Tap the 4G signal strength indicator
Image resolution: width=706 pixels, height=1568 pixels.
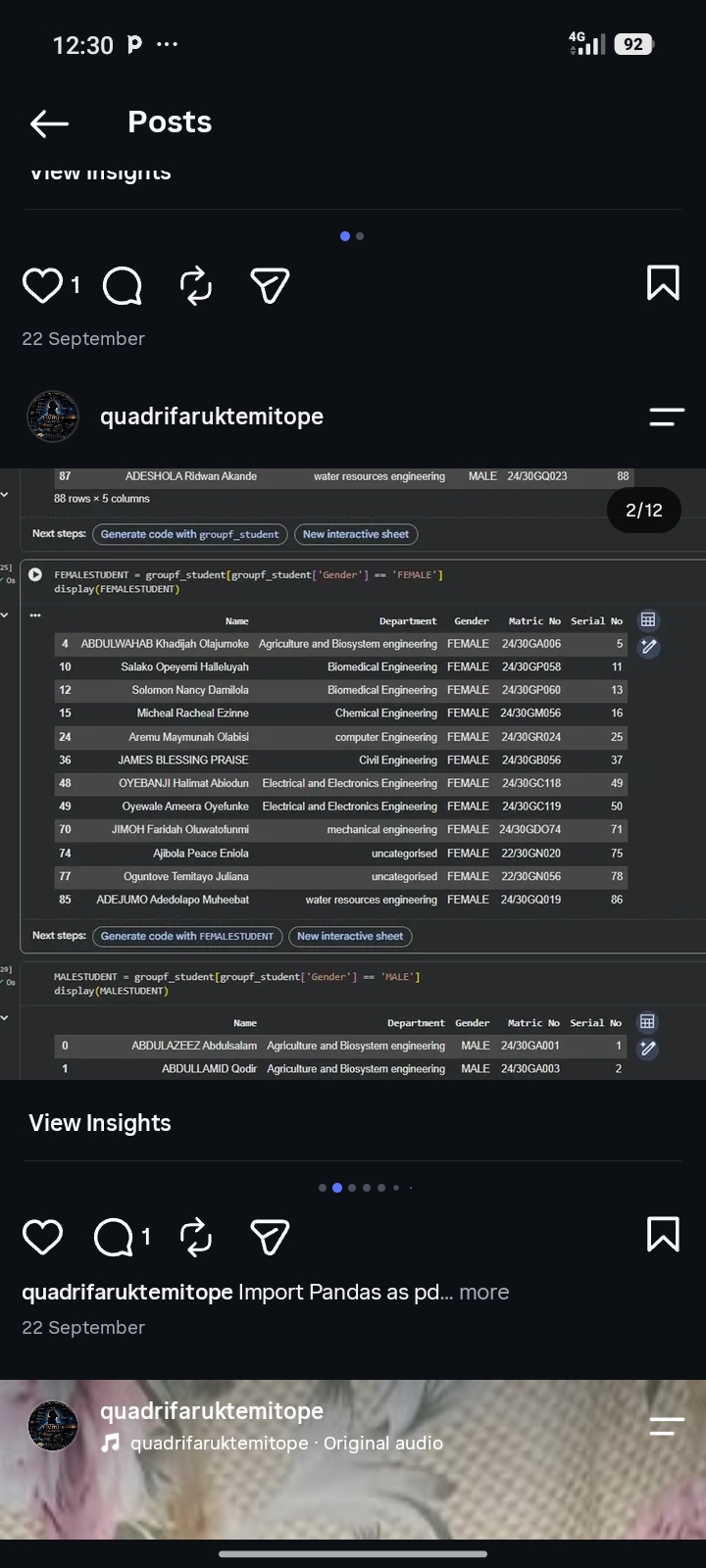pos(586,43)
